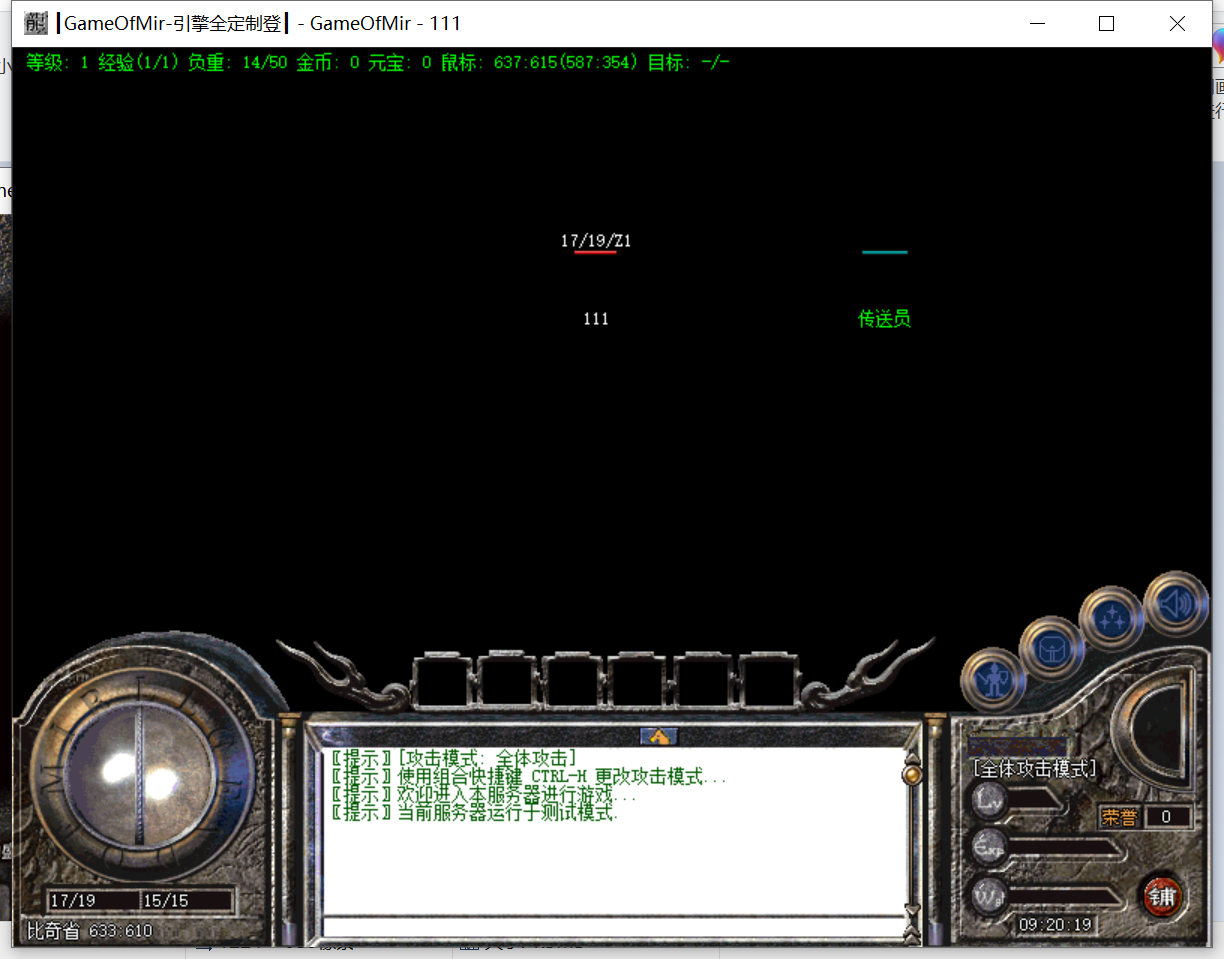Click the 目标: -/- status text

pos(689,62)
